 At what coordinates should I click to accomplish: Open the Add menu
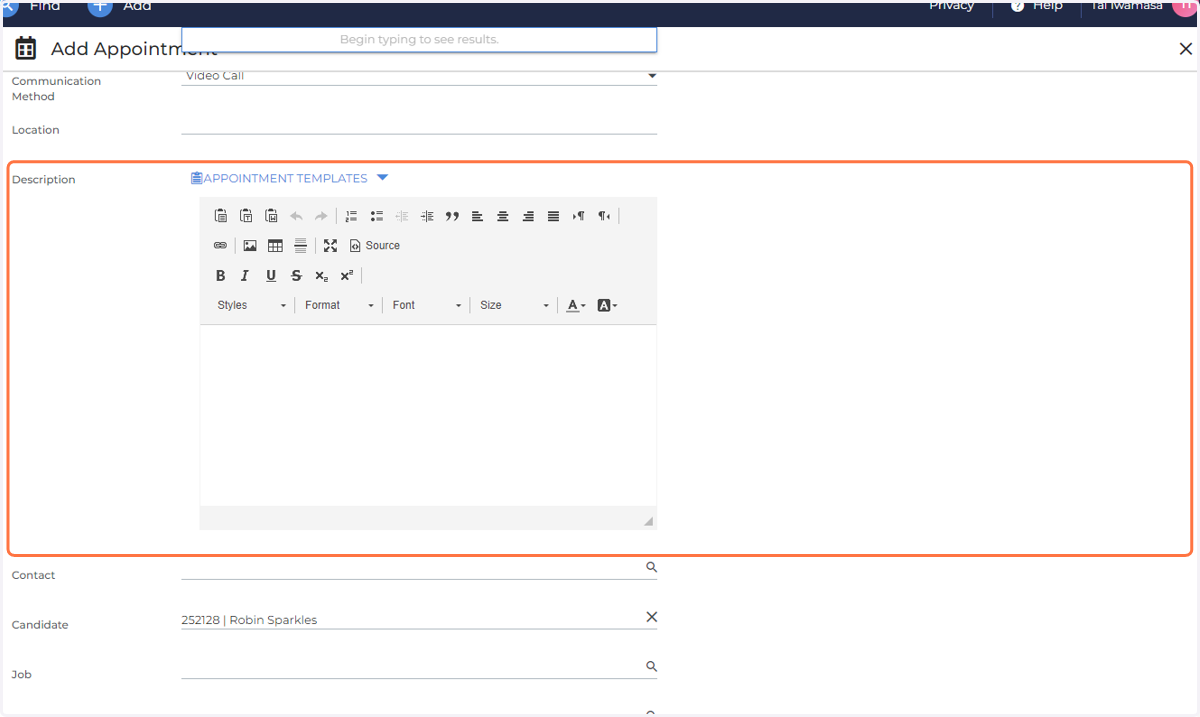[x=120, y=7]
